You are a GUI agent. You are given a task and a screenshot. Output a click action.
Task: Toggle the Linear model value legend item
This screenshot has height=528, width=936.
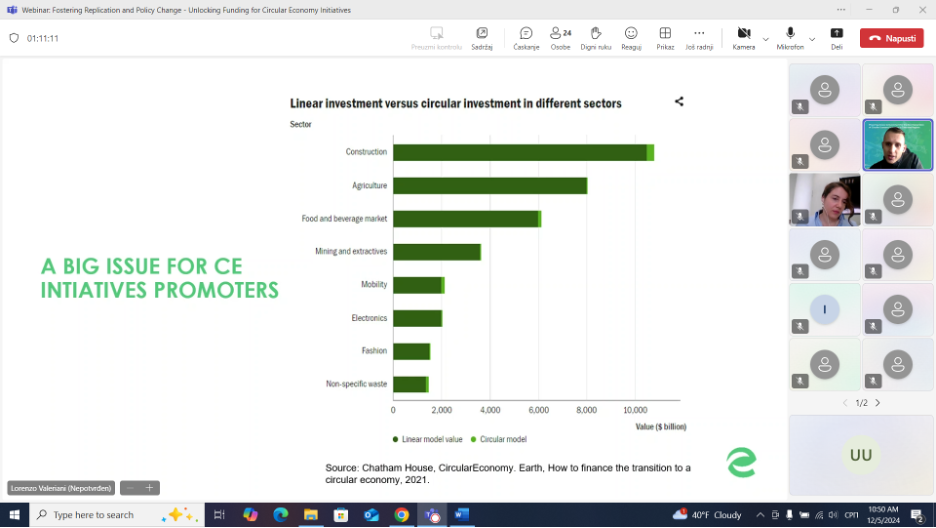point(427,439)
